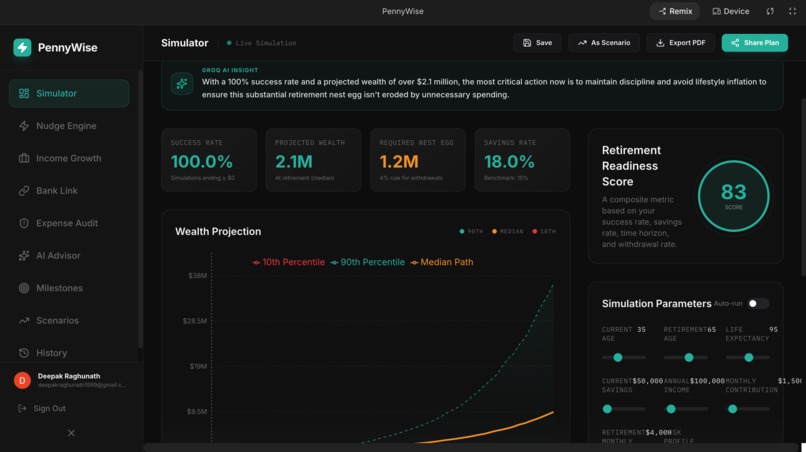Click the Live Simulation status label

pyautogui.click(x=262, y=43)
